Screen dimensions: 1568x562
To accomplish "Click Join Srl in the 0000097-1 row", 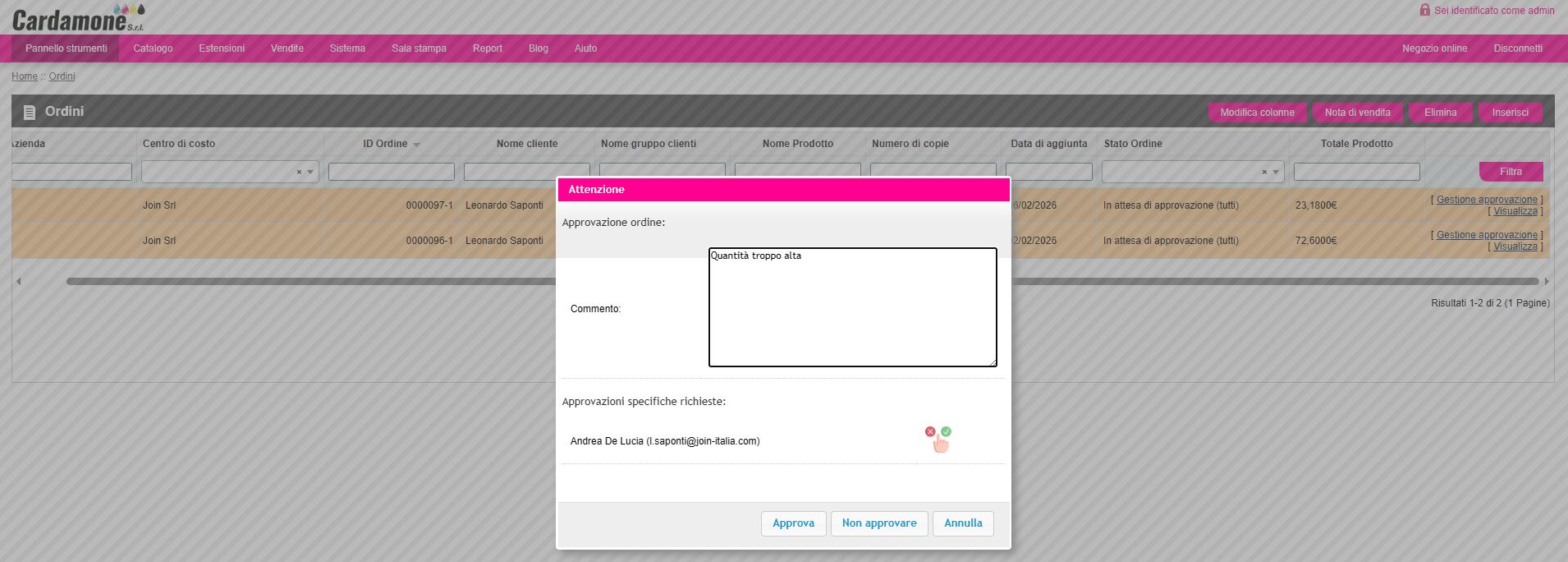I will point(159,205).
